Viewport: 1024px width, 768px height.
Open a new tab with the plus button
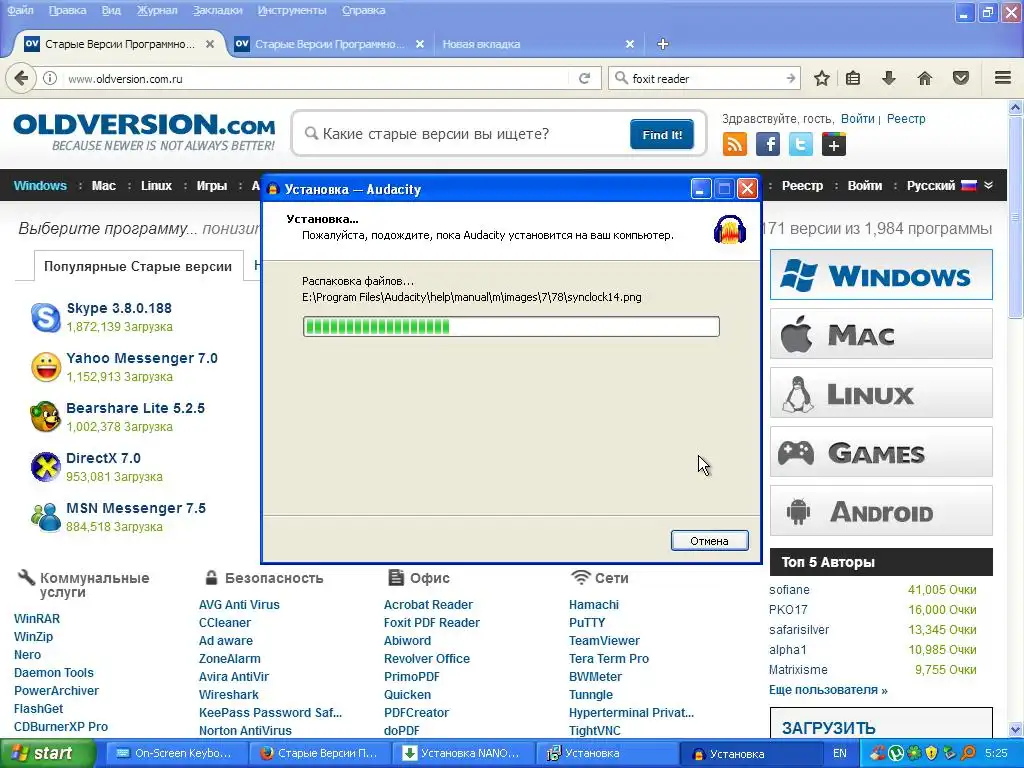coord(663,44)
